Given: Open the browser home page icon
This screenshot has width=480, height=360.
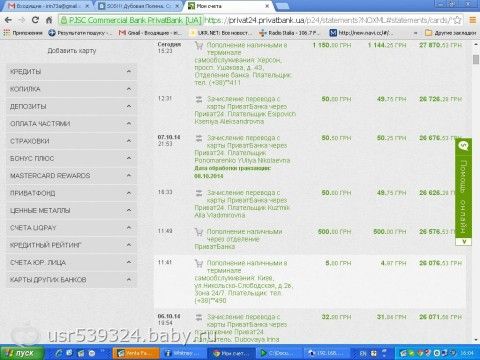Looking at the screenshot, I should (x=49, y=20).
